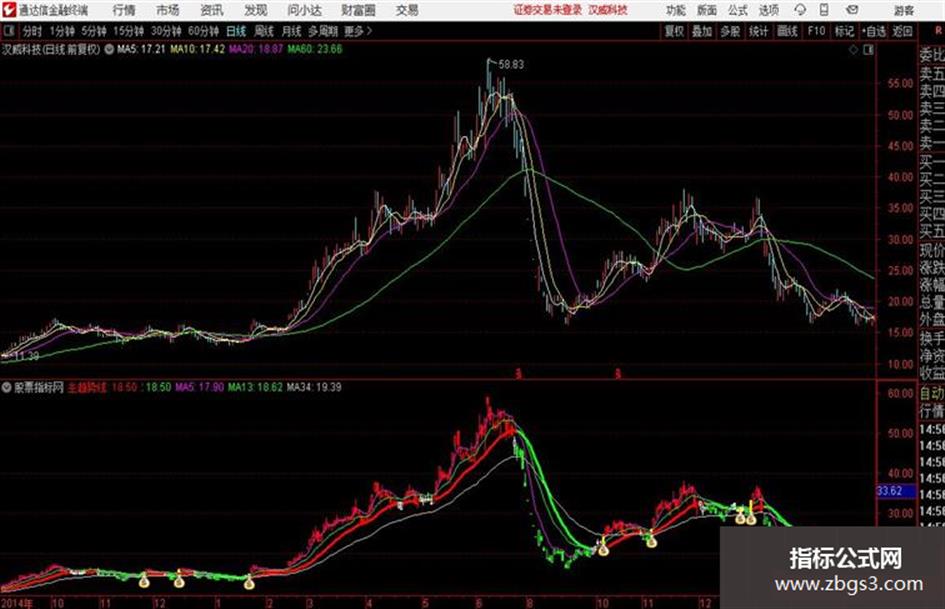Viewport: 945px width, 609px height.
Task: Open the 行情 menu
Action: click(x=124, y=10)
